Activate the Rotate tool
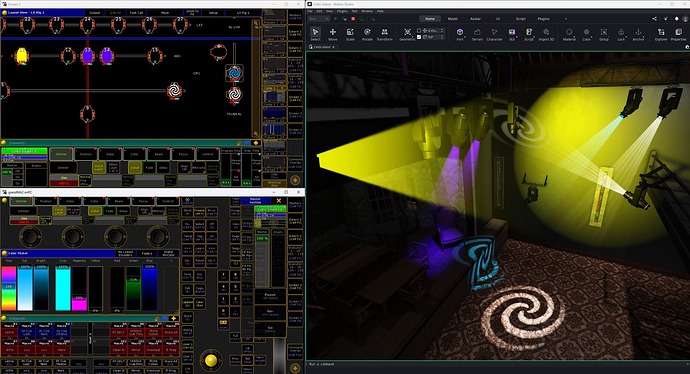690x374 pixels. 367,33
